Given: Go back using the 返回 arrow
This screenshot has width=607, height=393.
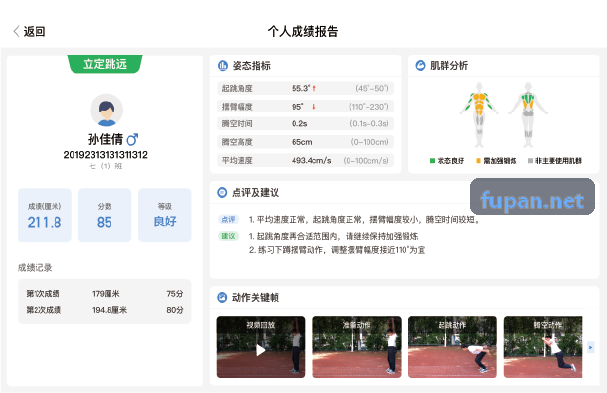Looking at the screenshot, I should (16, 31).
